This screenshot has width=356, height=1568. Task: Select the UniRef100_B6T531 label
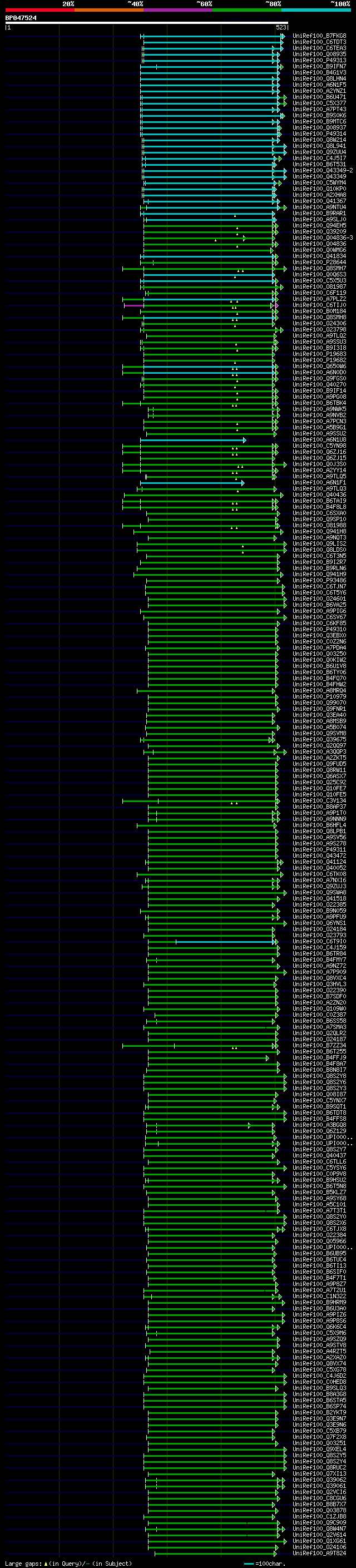pos(319,164)
